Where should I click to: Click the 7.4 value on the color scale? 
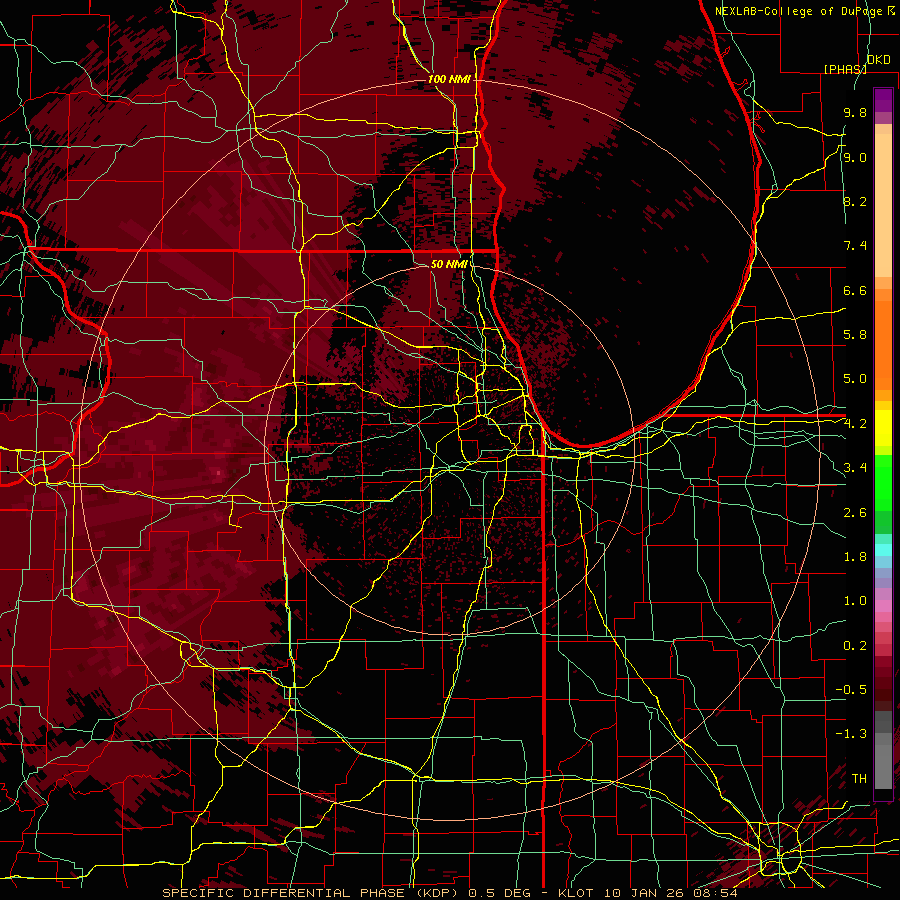coord(855,246)
